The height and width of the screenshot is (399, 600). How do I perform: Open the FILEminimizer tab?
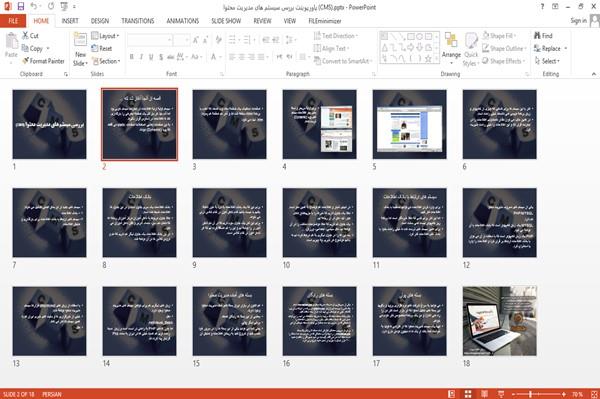(x=325, y=21)
